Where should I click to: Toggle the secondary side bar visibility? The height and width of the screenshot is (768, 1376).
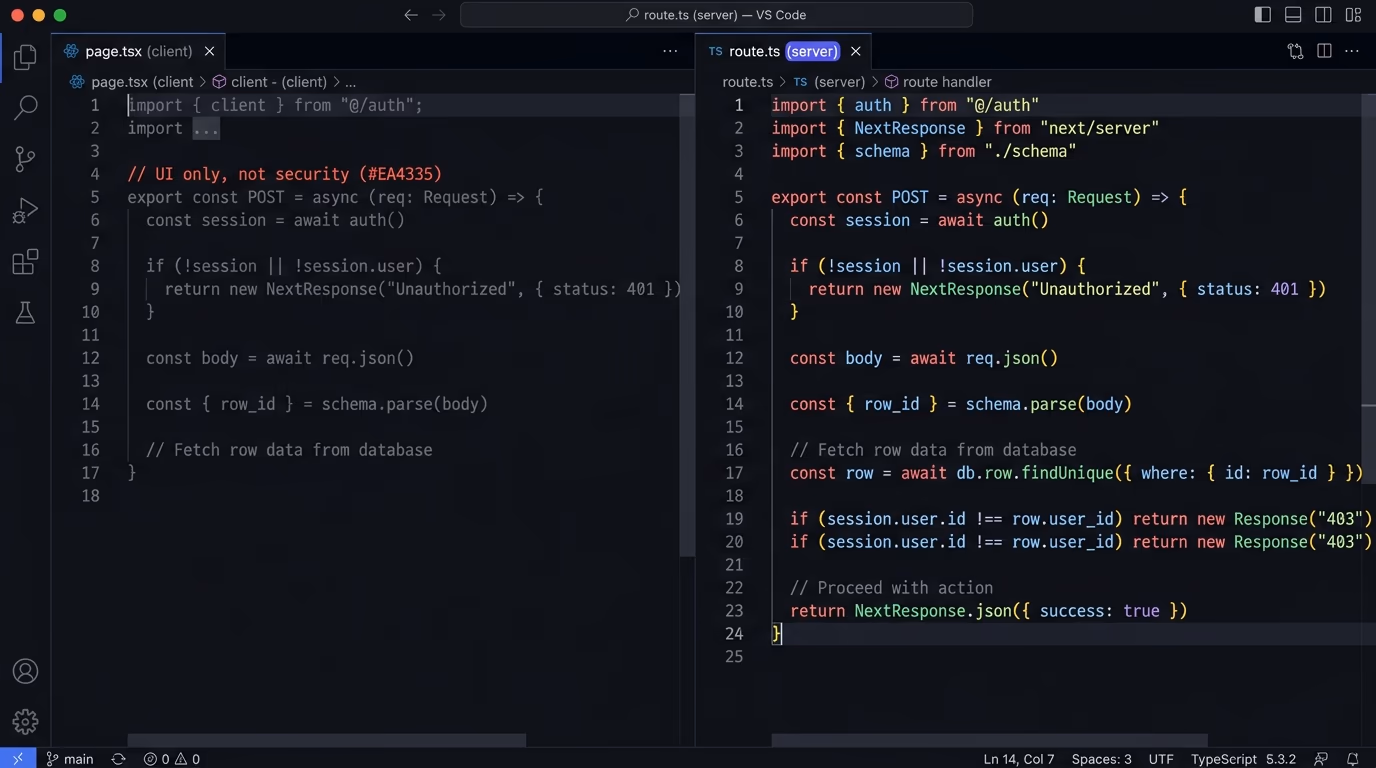coord(1323,15)
